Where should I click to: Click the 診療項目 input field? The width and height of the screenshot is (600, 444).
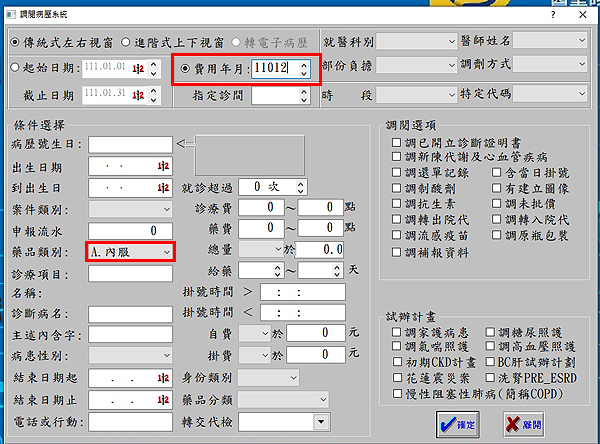(x=130, y=274)
